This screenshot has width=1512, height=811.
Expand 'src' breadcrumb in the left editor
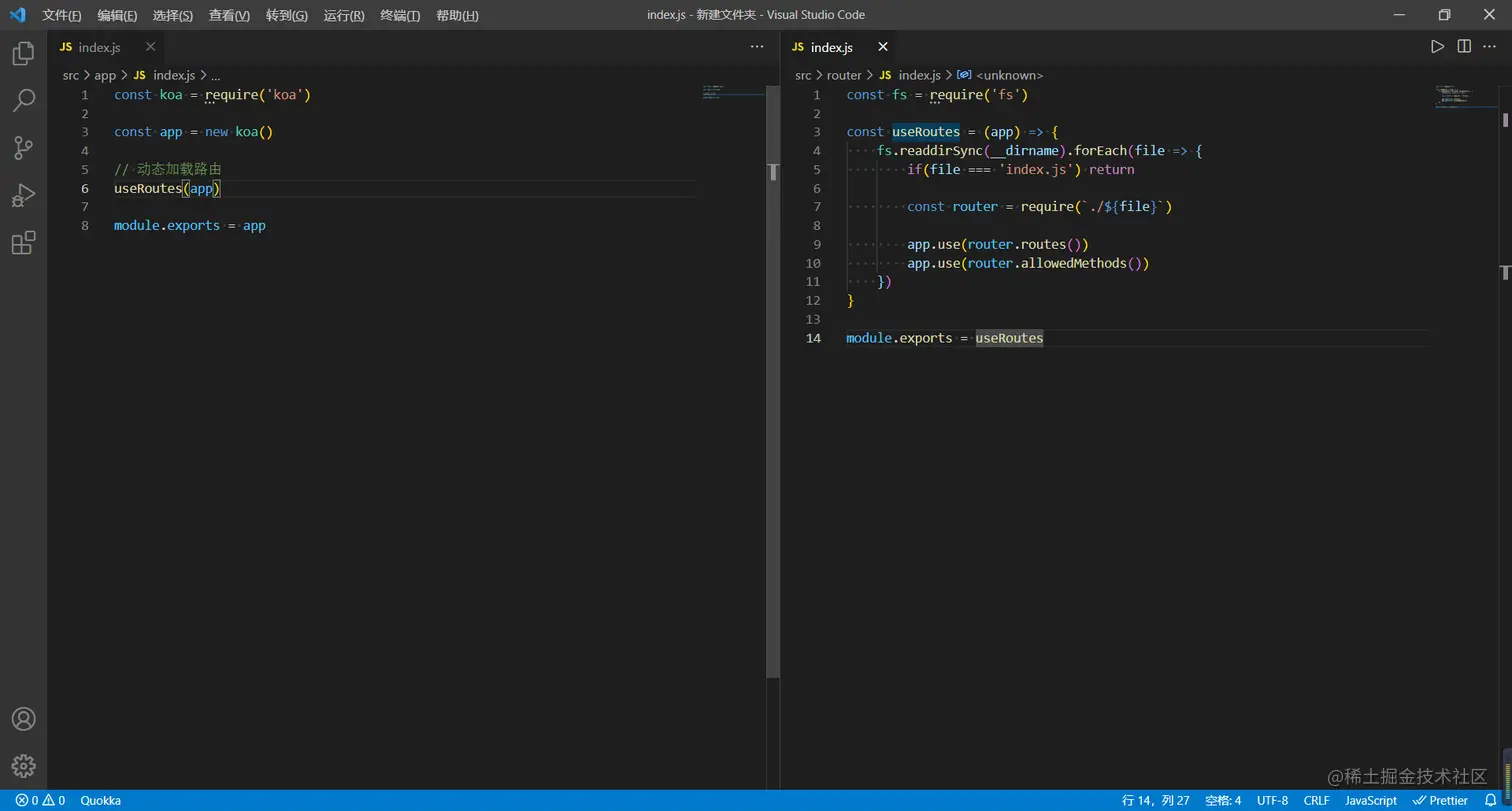70,75
